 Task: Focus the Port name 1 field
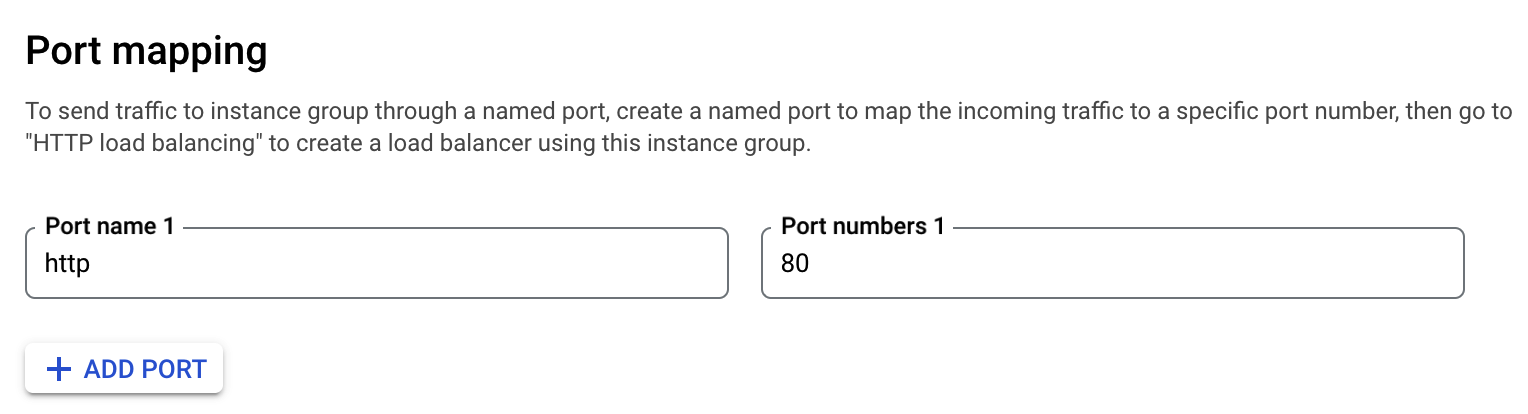[376, 264]
